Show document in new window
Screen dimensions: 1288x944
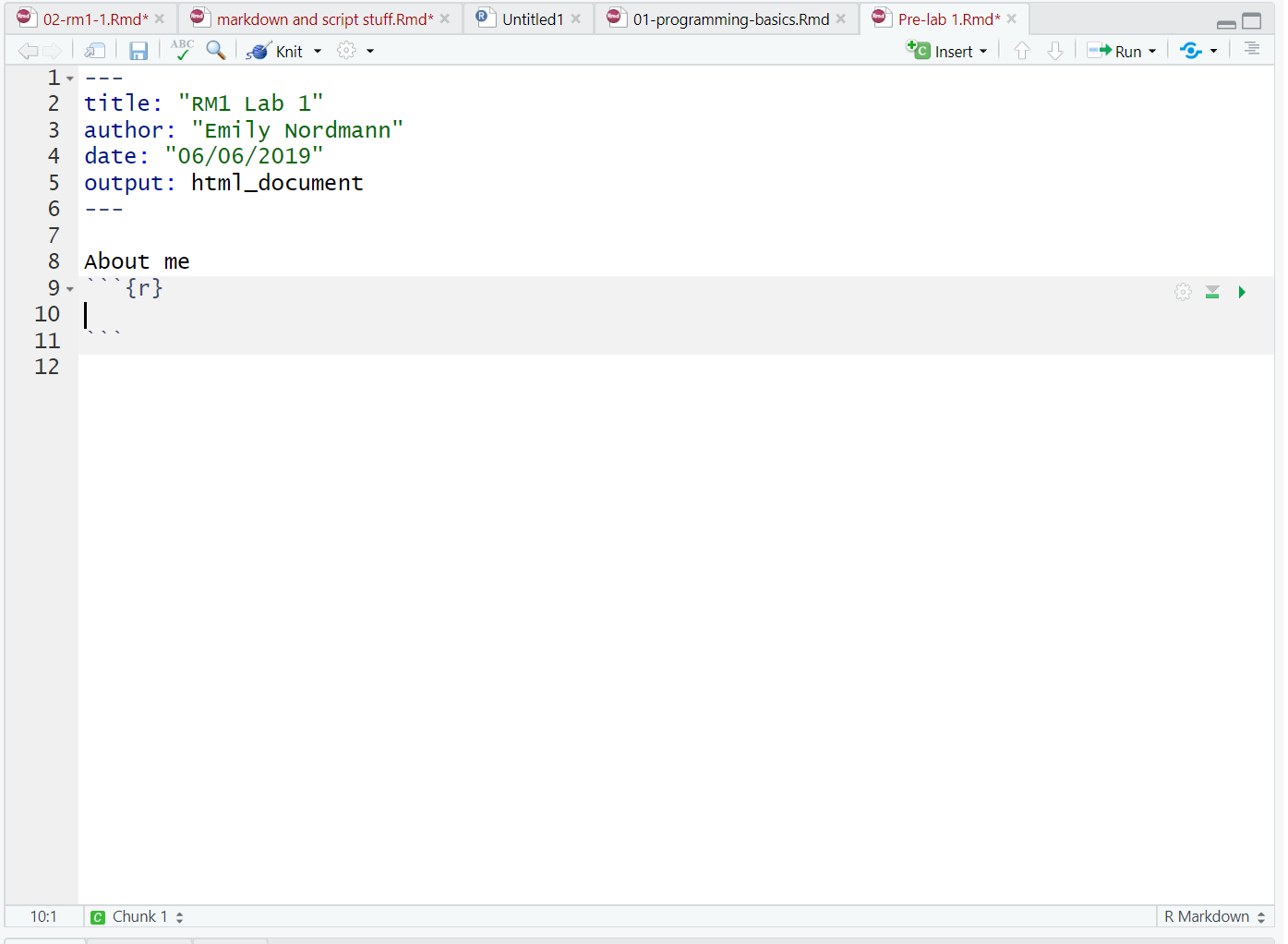coord(94,52)
